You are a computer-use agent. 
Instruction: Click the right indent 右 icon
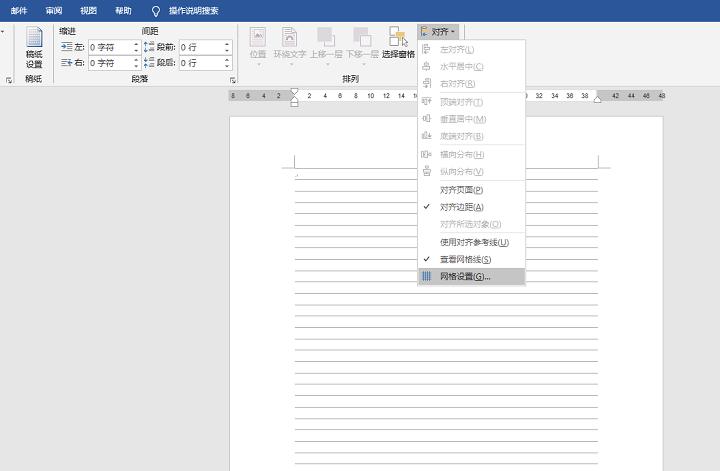(67, 62)
